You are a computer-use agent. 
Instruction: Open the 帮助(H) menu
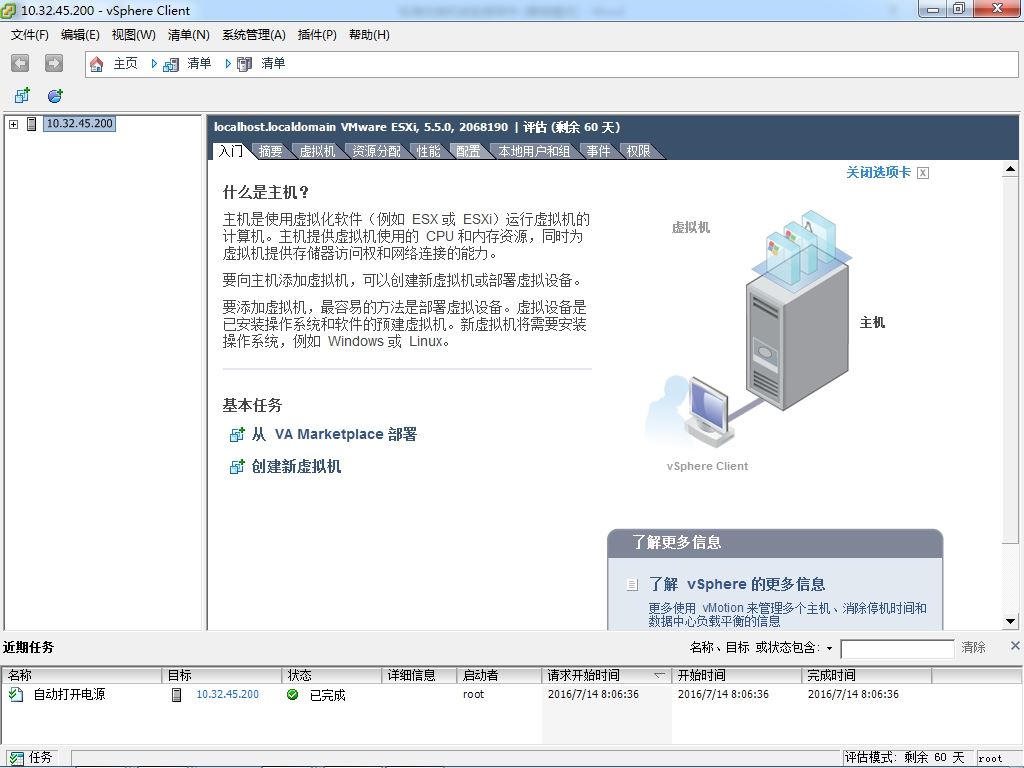click(369, 35)
